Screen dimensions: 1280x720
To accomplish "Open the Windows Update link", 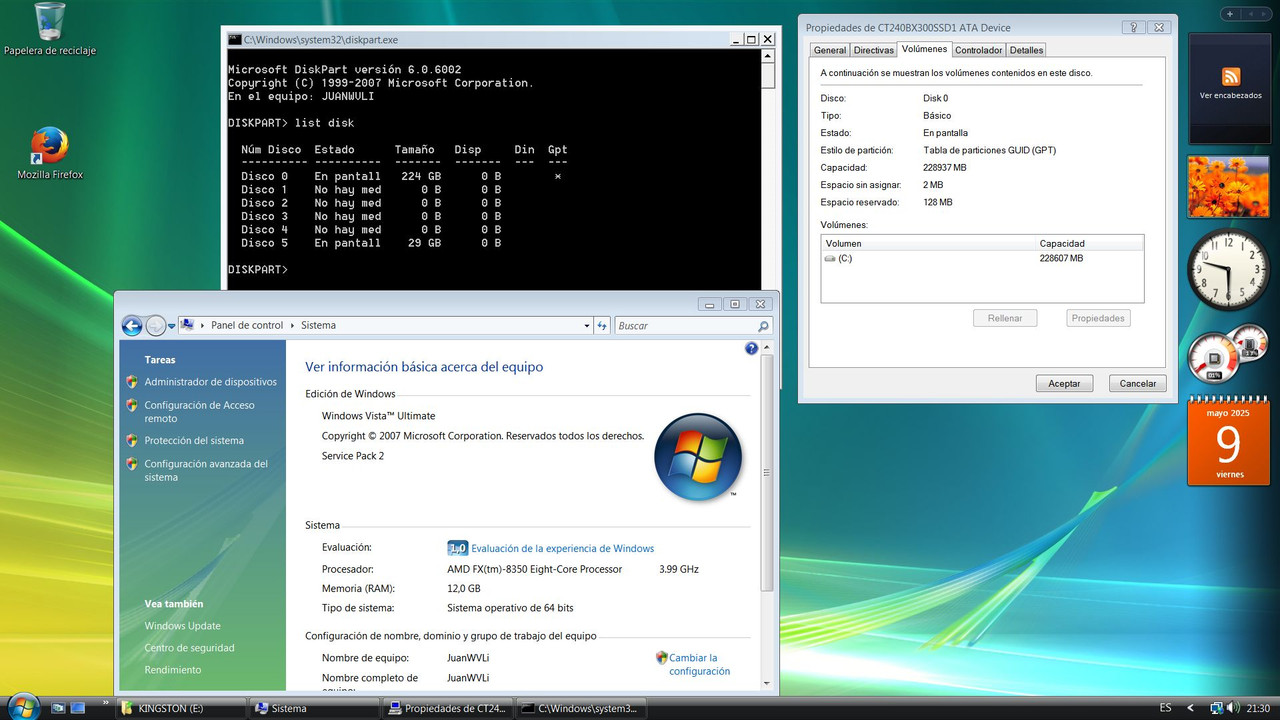I will pos(183,626).
